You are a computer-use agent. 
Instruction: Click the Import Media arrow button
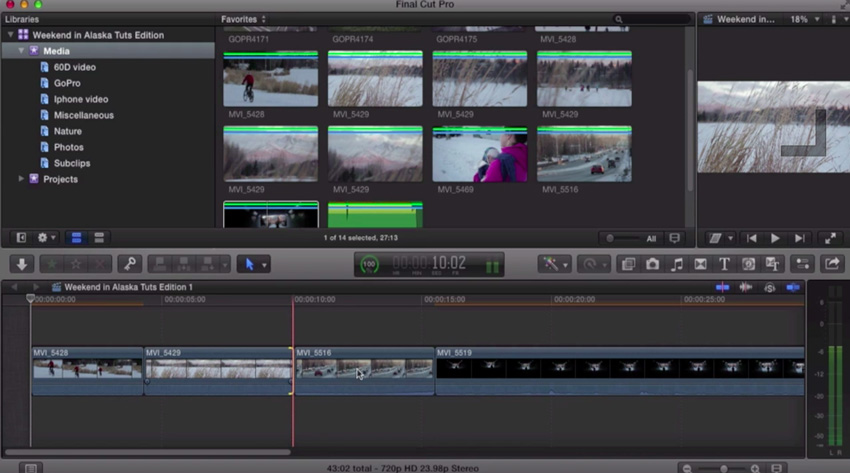coord(21,264)
